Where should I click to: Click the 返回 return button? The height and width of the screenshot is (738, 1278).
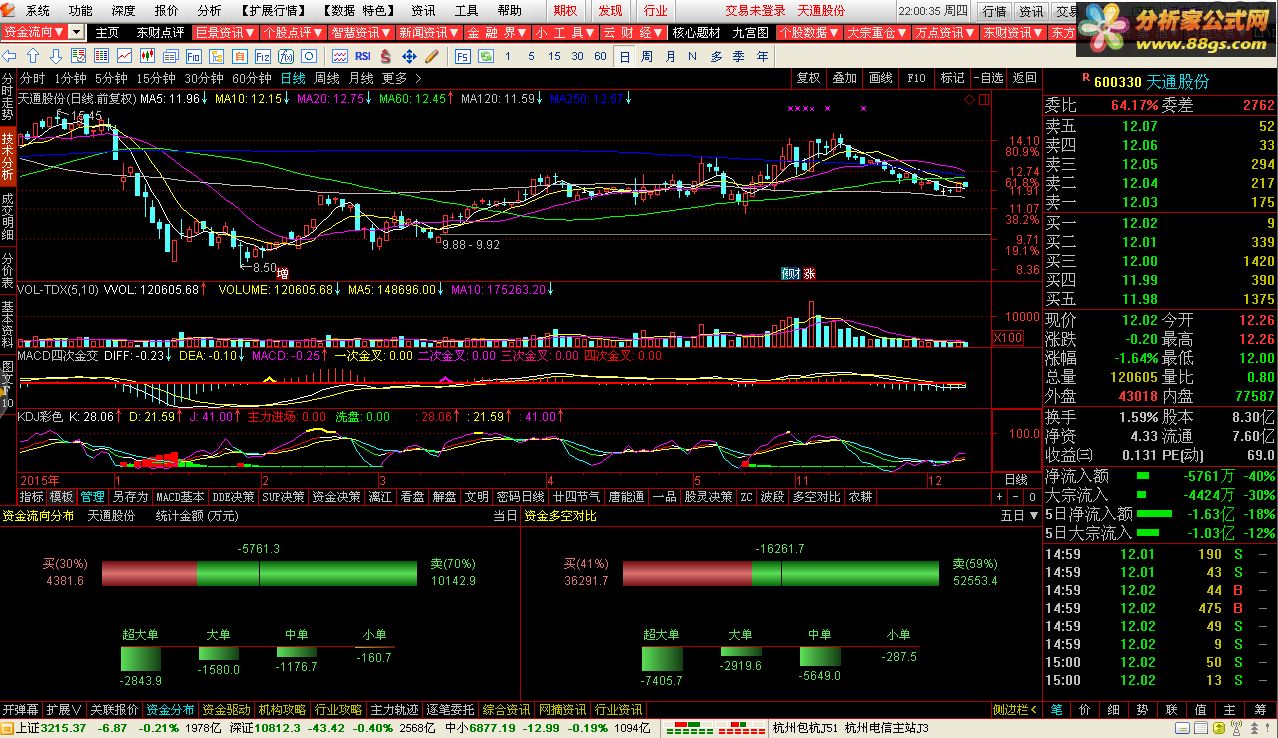[x=1025, y=78]
